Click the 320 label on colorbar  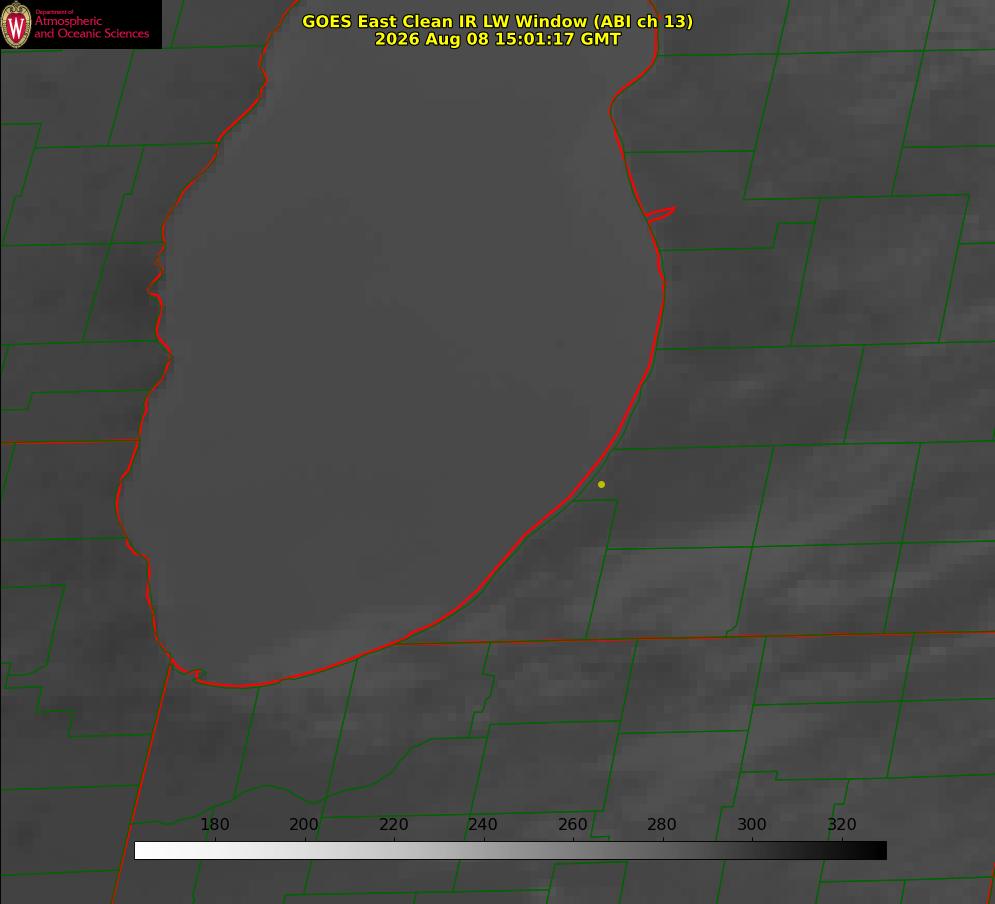coord(842,824)
